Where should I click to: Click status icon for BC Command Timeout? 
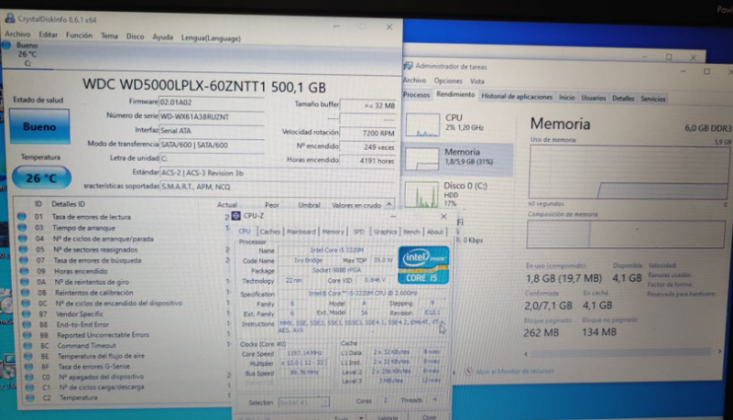(28, 345)
